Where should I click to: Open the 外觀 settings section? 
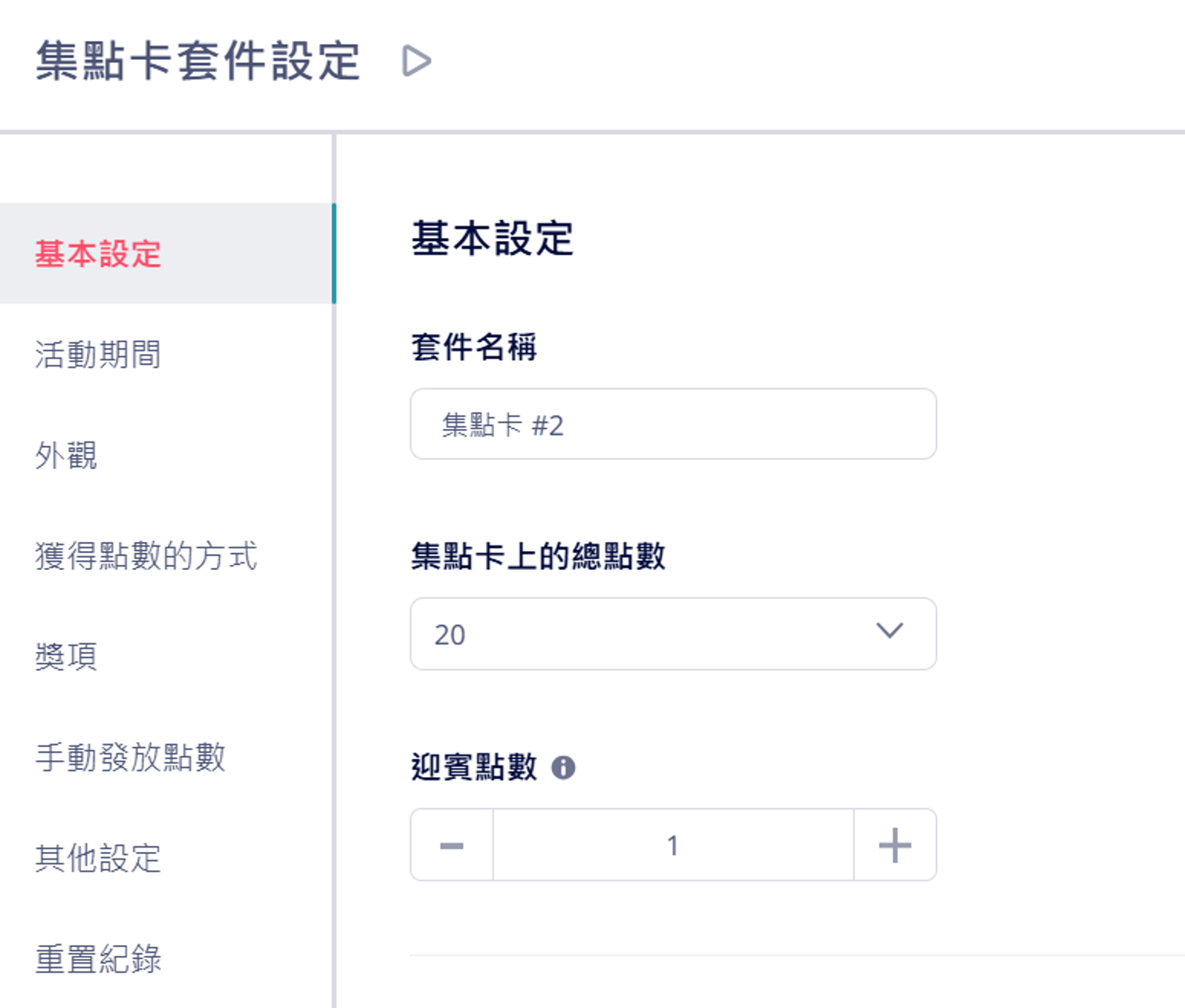point(66,456)
